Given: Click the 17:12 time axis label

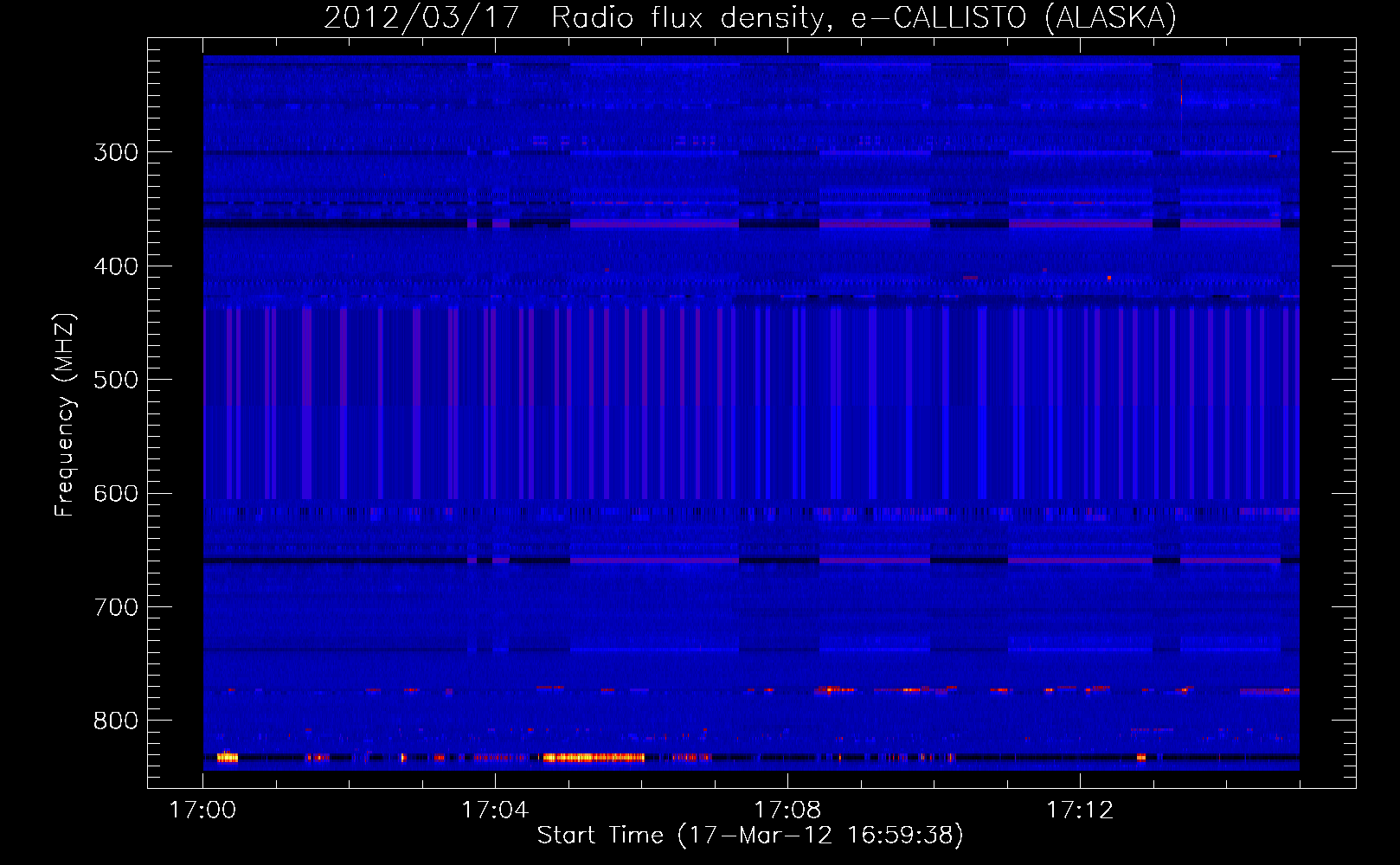Looking at the screenshot, I should point(1079,810).
